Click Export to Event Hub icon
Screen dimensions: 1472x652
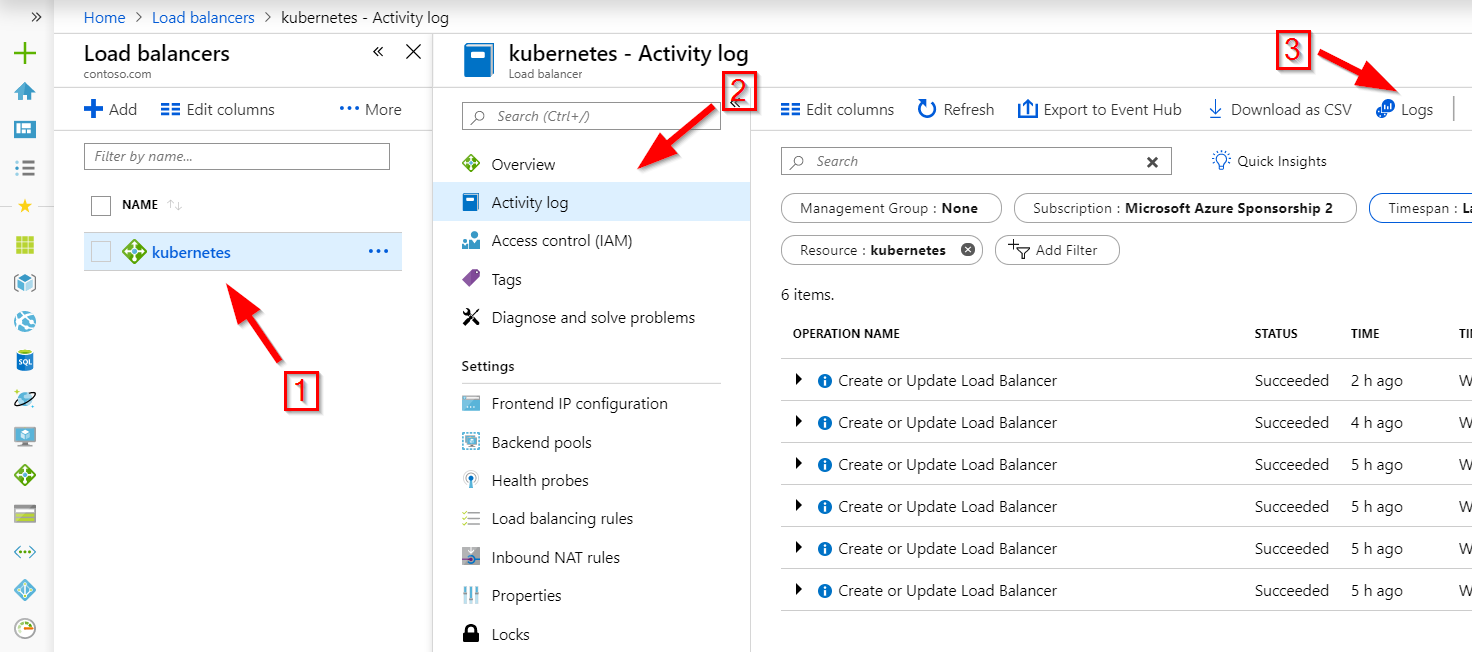(1027, 110)
